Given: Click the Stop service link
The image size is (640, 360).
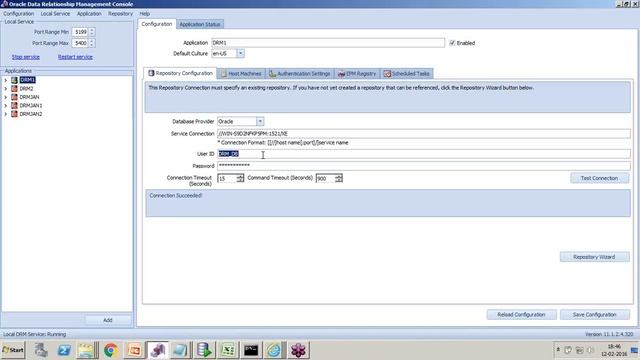Looking at the screenshot, I should (26, 57).
